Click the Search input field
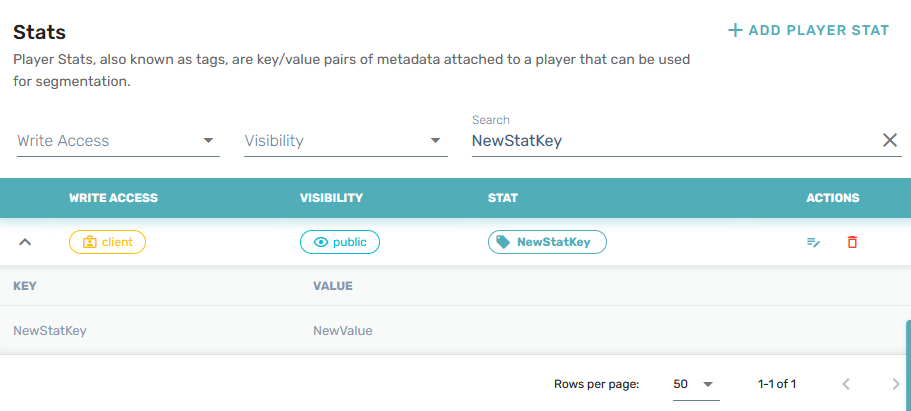Screen dimensions: 911x411 670,141
